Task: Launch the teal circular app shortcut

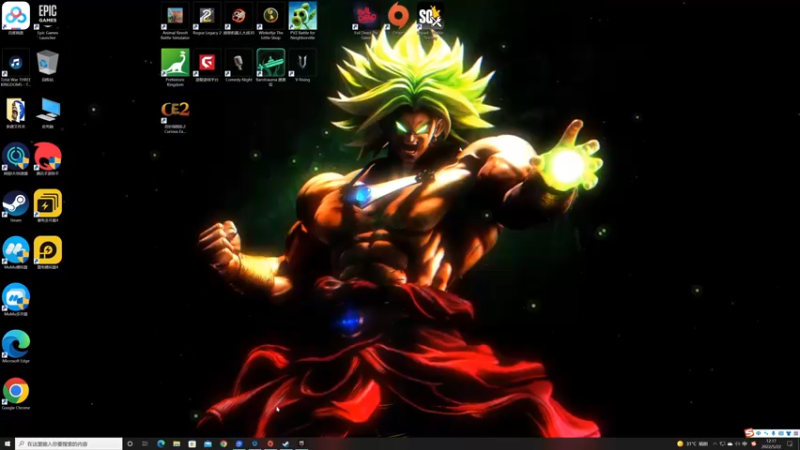Action: (16, 159)
